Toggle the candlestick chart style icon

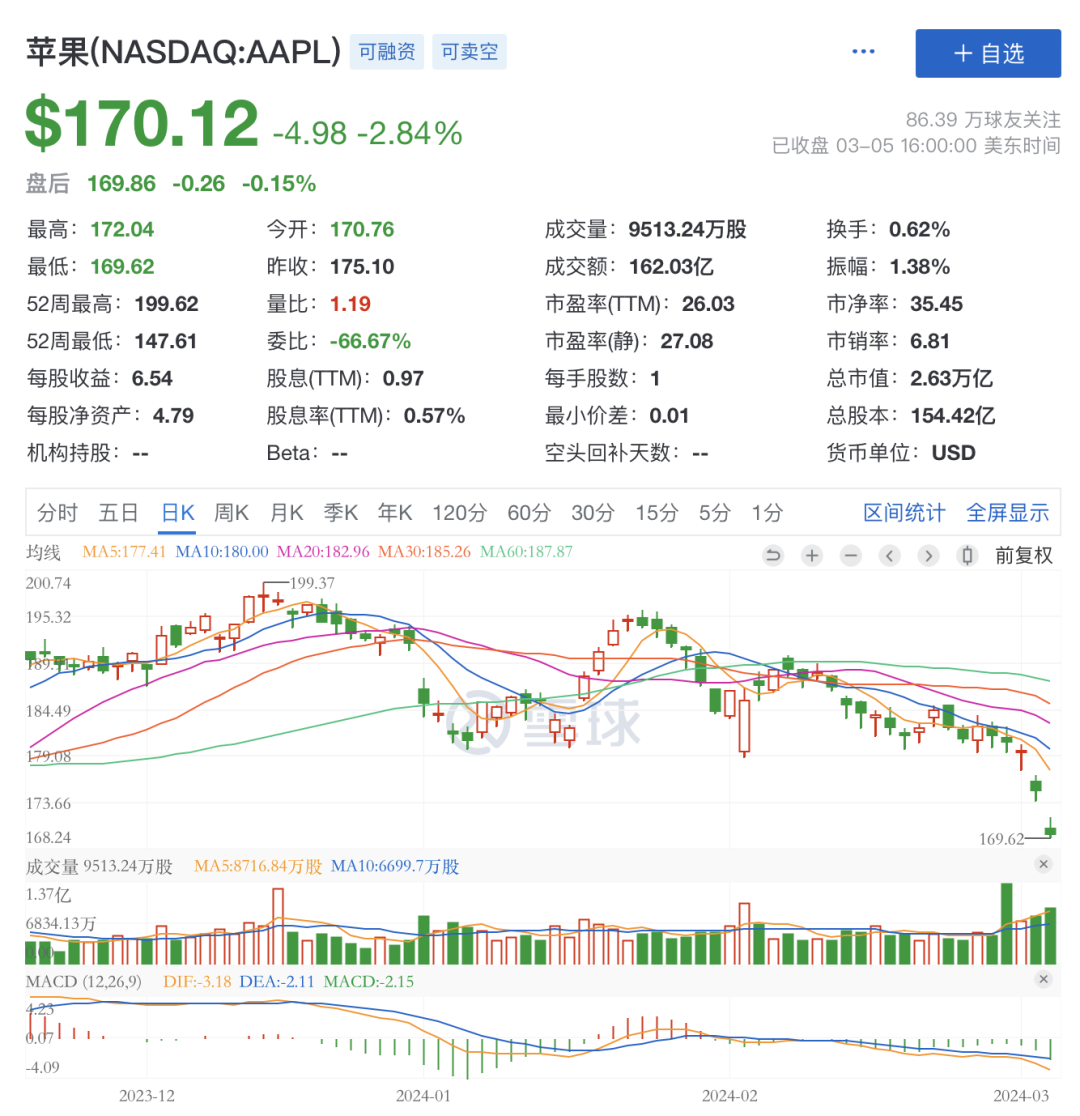click(x=967, y=555)
